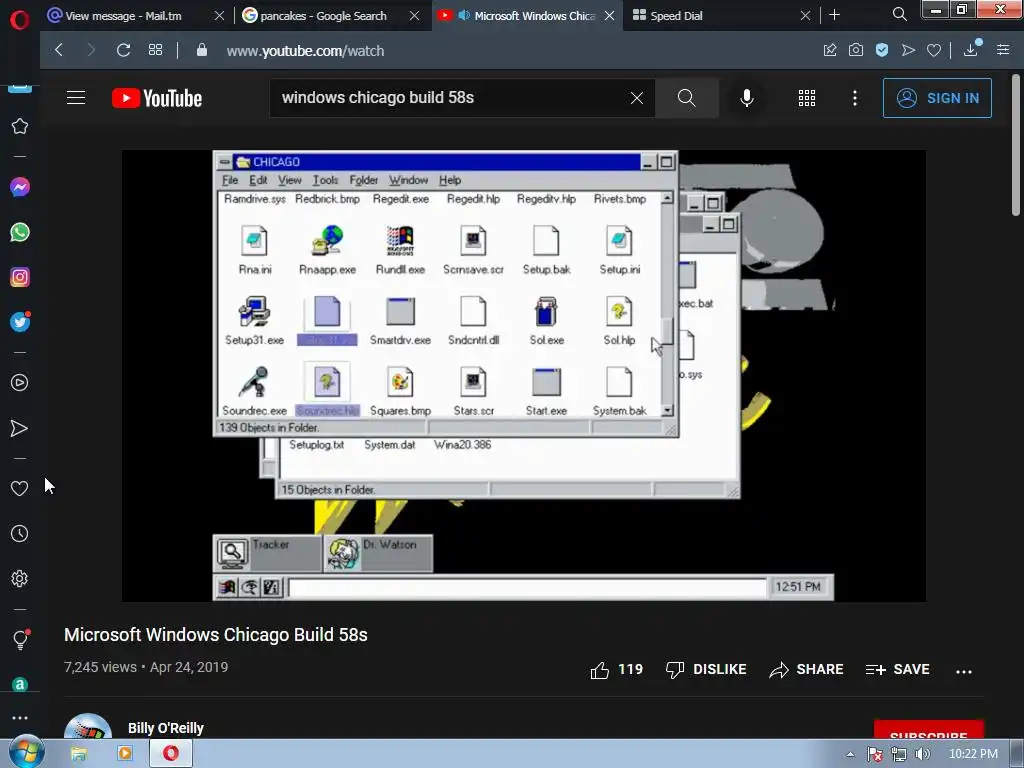Open Easy Setup menu icon

coord(1003,50)
